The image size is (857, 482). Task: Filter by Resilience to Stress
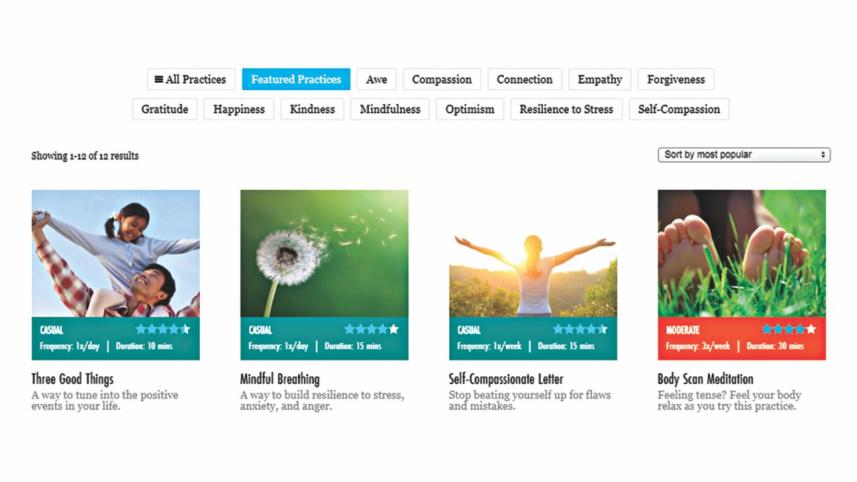[x=566, y=110]
